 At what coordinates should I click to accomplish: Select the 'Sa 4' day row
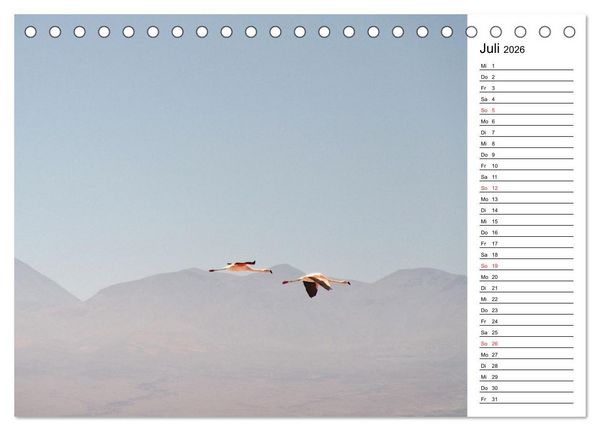(x=527, y=99)
